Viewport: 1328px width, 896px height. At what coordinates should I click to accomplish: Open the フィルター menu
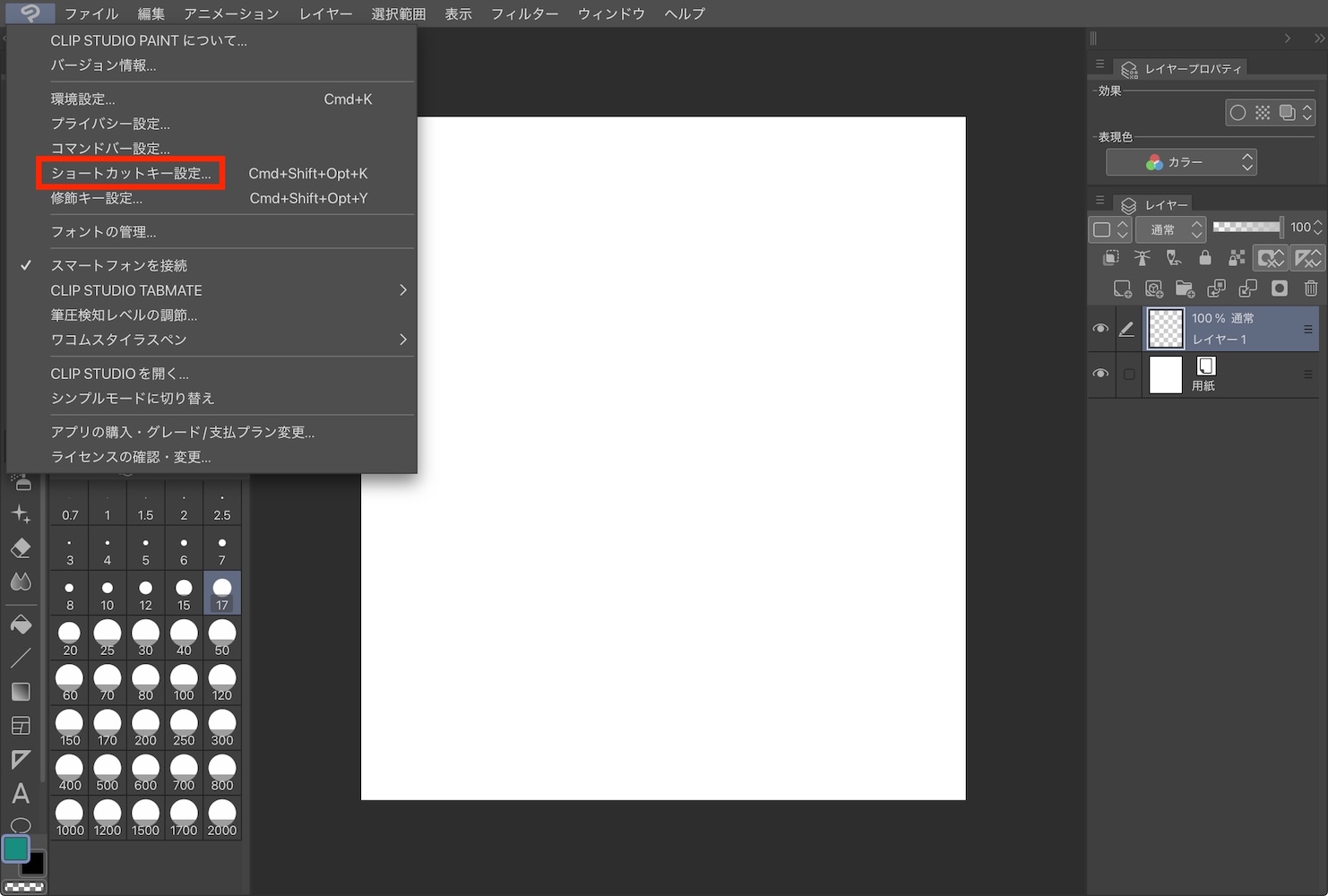(x=524, y=13)
